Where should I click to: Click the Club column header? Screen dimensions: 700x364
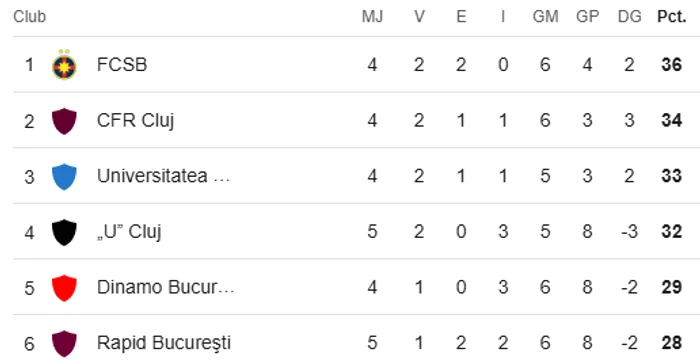(x=29, y=17)
